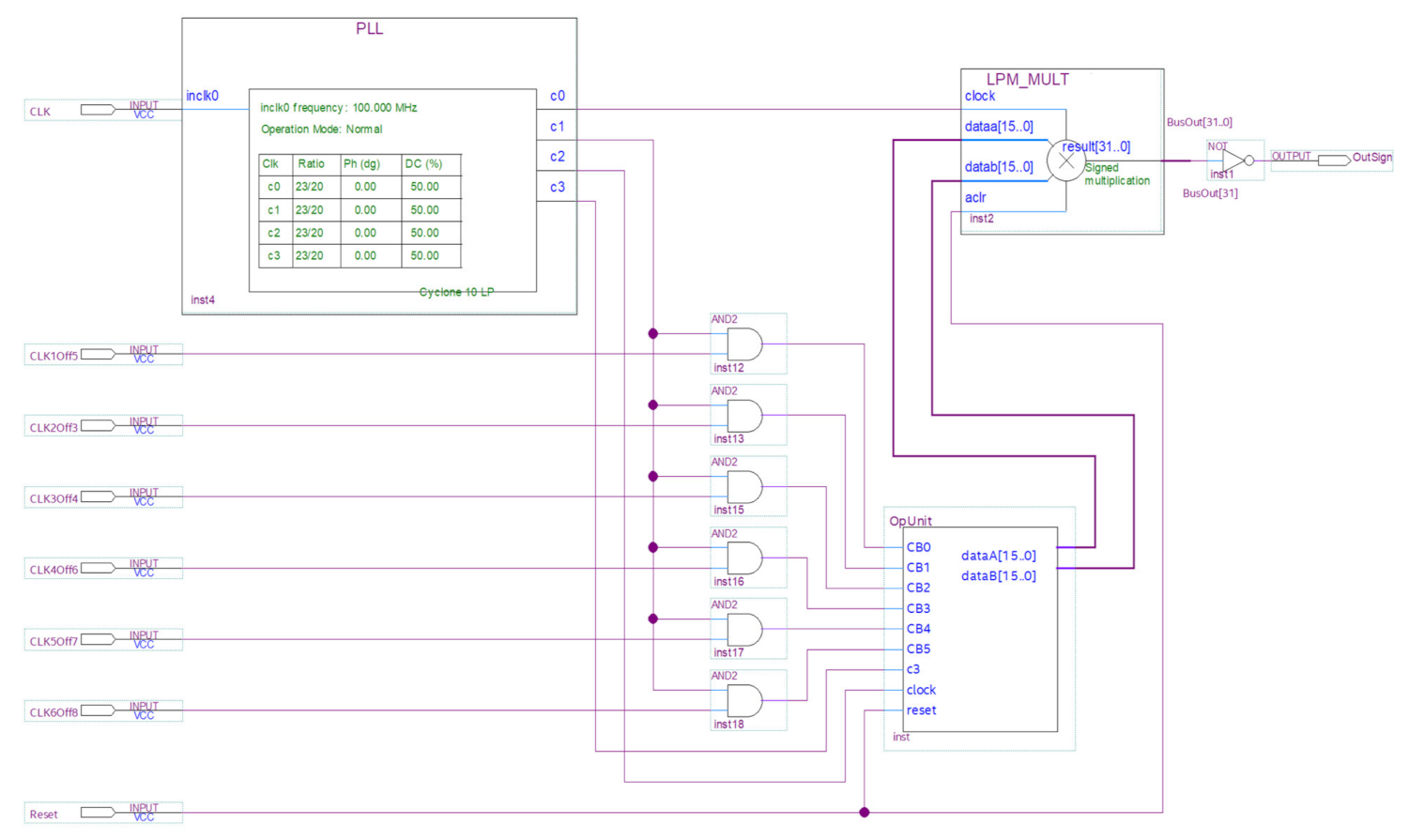Select the AND2 gate inst12
This screenshot has height=840, width=1409.
(x=743, y=344)
